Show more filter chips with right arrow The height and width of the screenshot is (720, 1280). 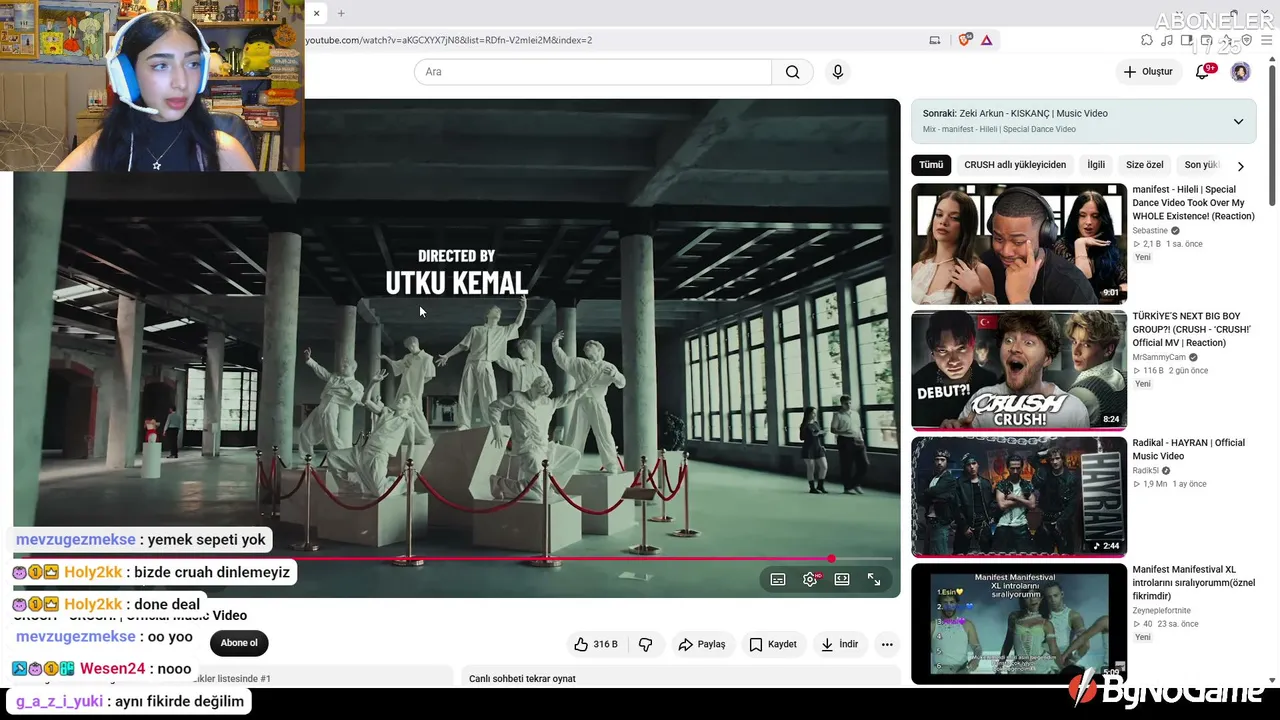[x=1240, y=166]
